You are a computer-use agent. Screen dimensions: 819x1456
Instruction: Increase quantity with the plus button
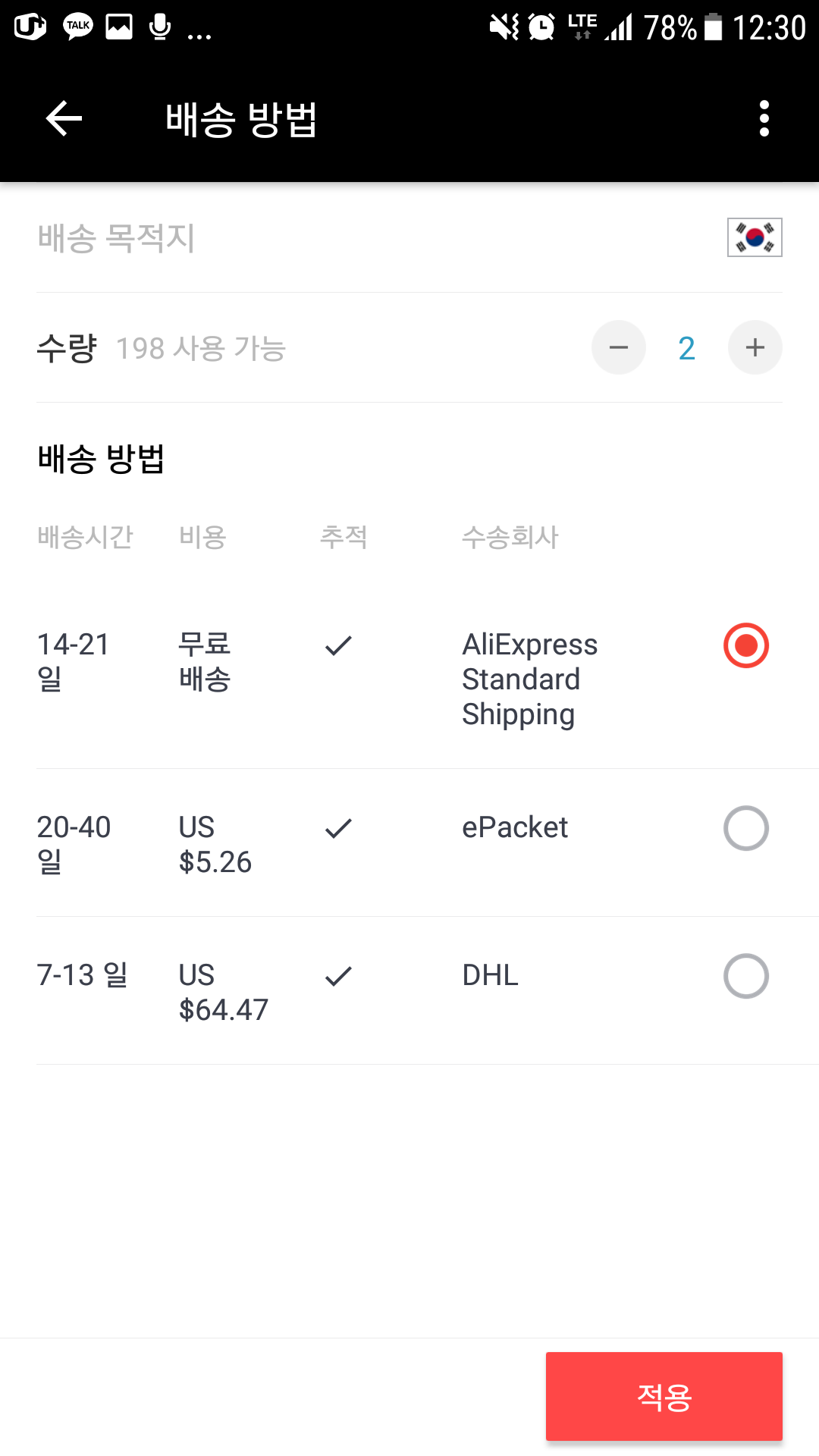pos(755,348)
